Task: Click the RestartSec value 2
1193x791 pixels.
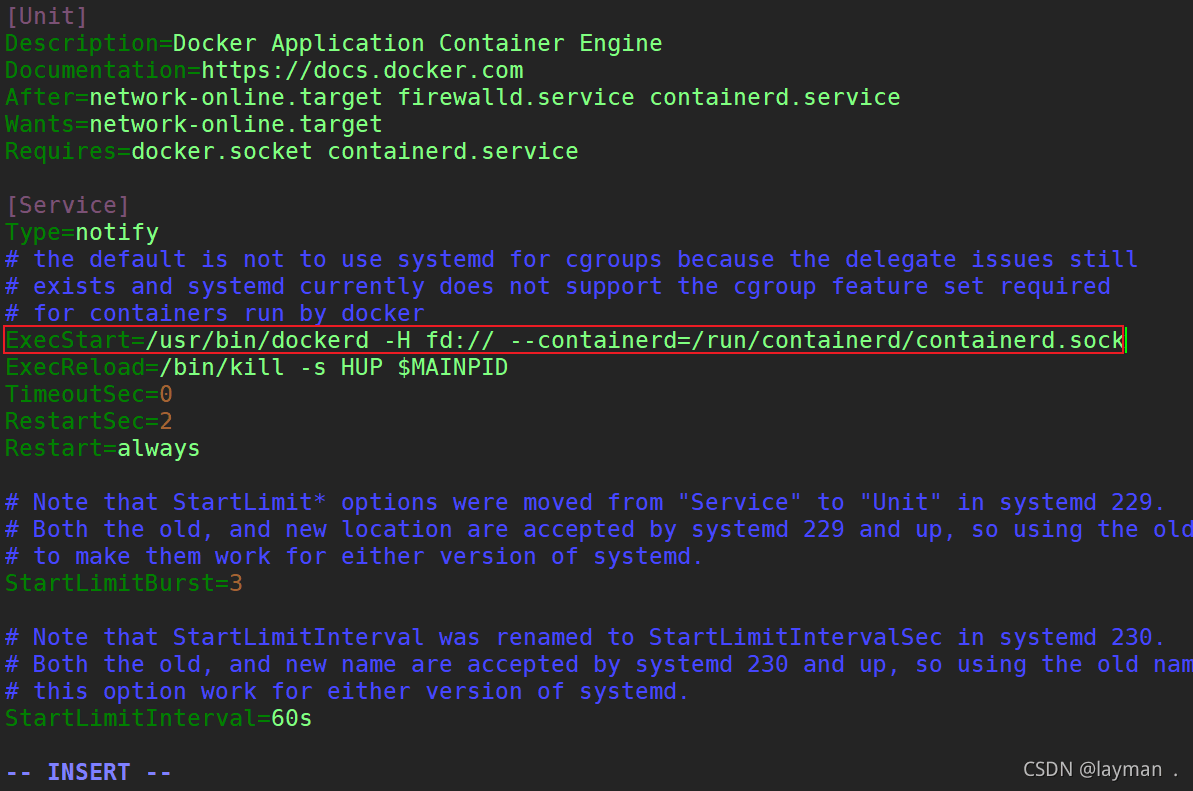Action: (x=166, y=421)
